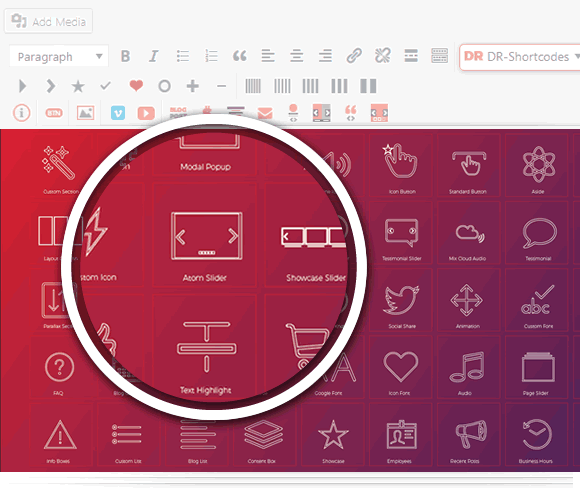580x489 pixels.
Task: Click the Add Media button
Action: 48,21
